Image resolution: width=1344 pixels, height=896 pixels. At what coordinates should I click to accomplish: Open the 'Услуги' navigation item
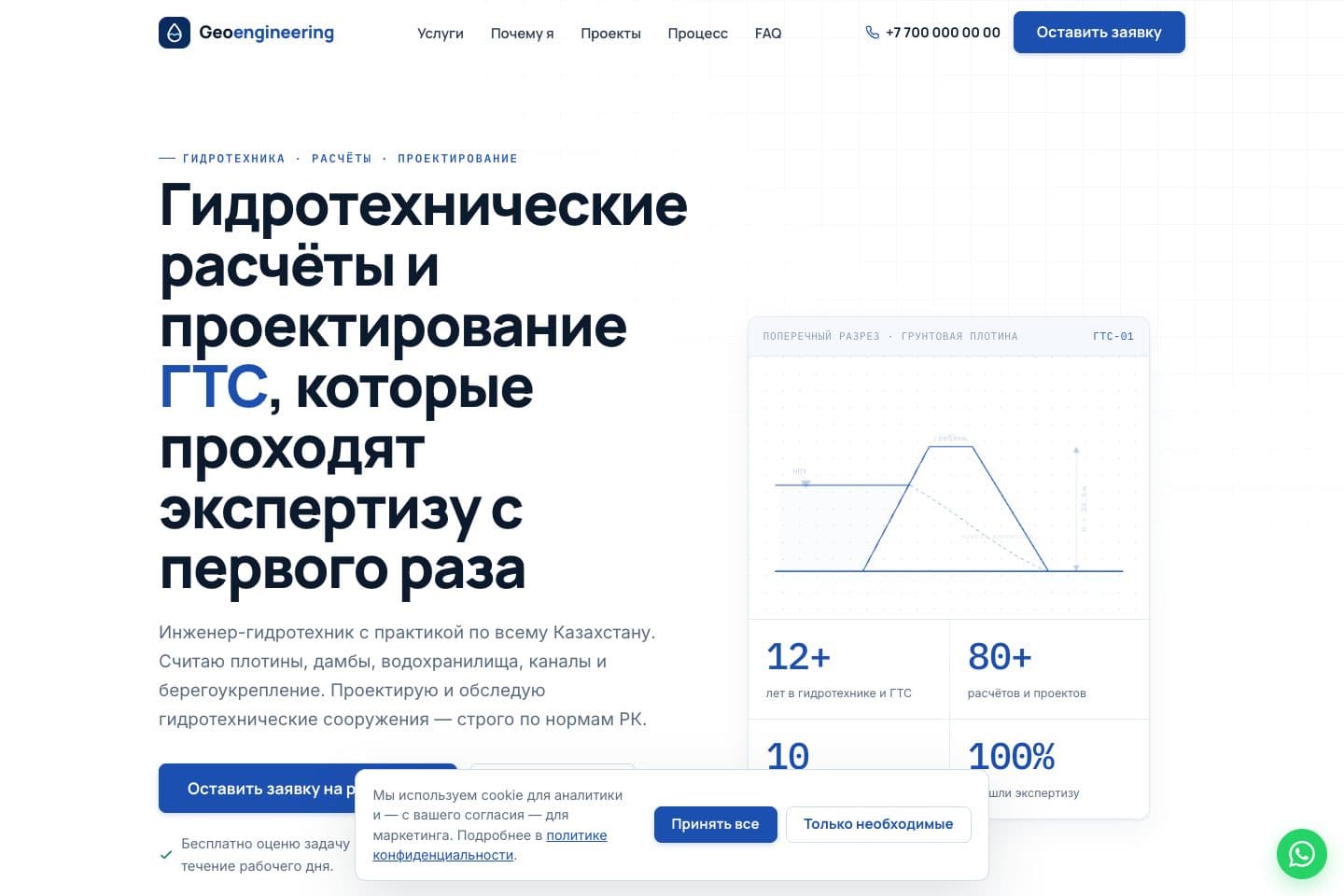point(441,33)
